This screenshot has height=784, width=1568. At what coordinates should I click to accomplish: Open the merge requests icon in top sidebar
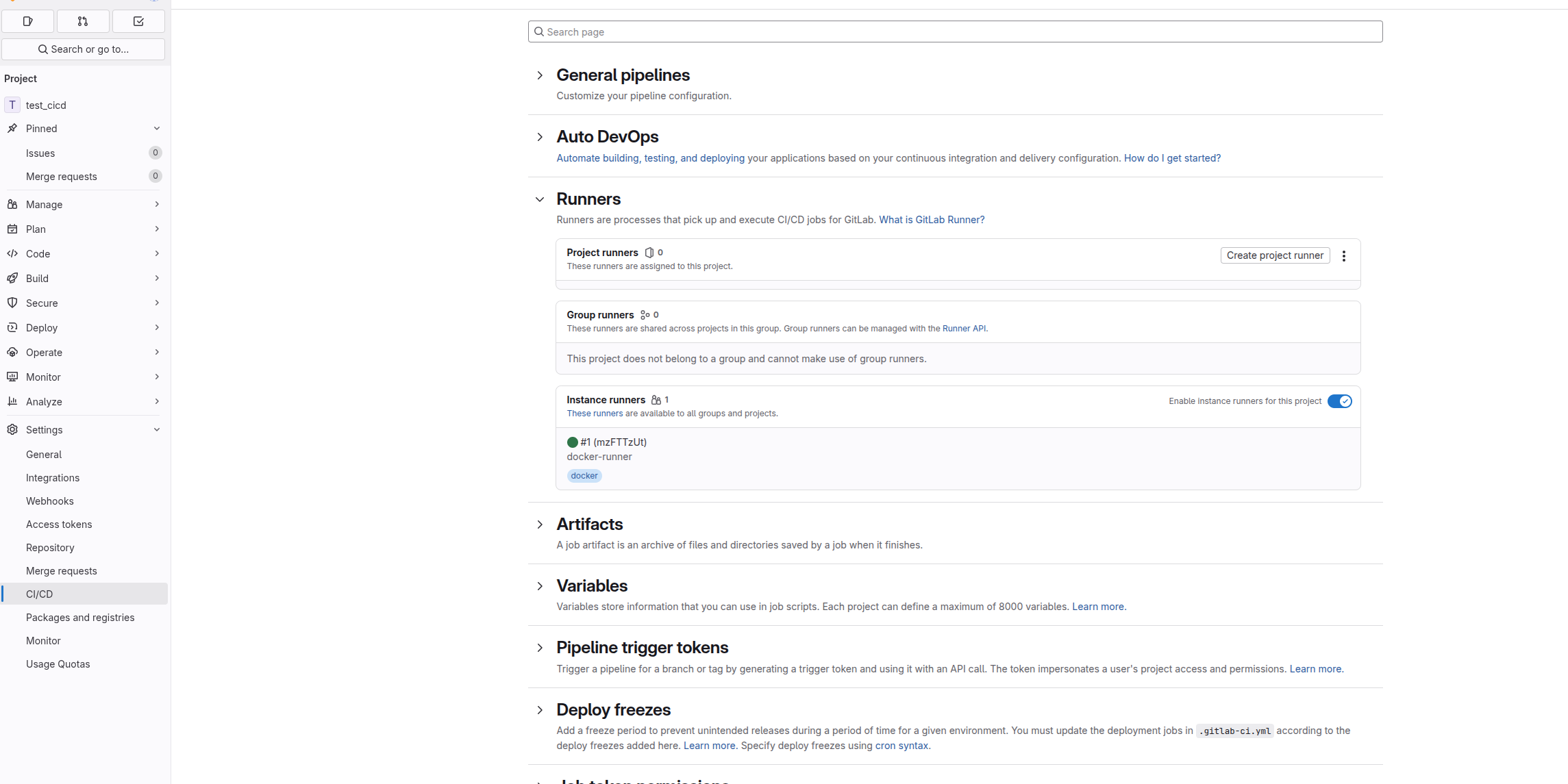coord(83,21)
